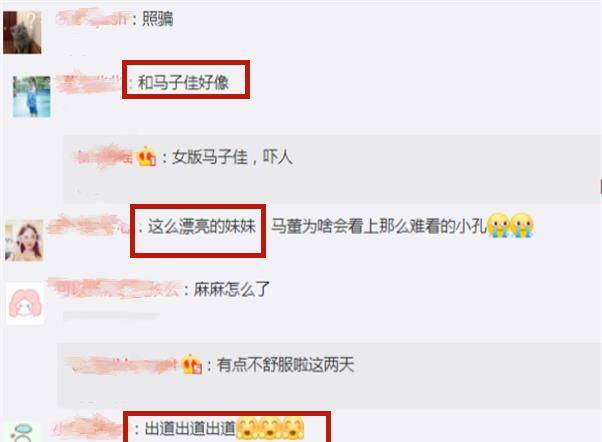Click the second crying emoji after 小孔
Viewport: 602px width, 442px height.
coord(522,225)
